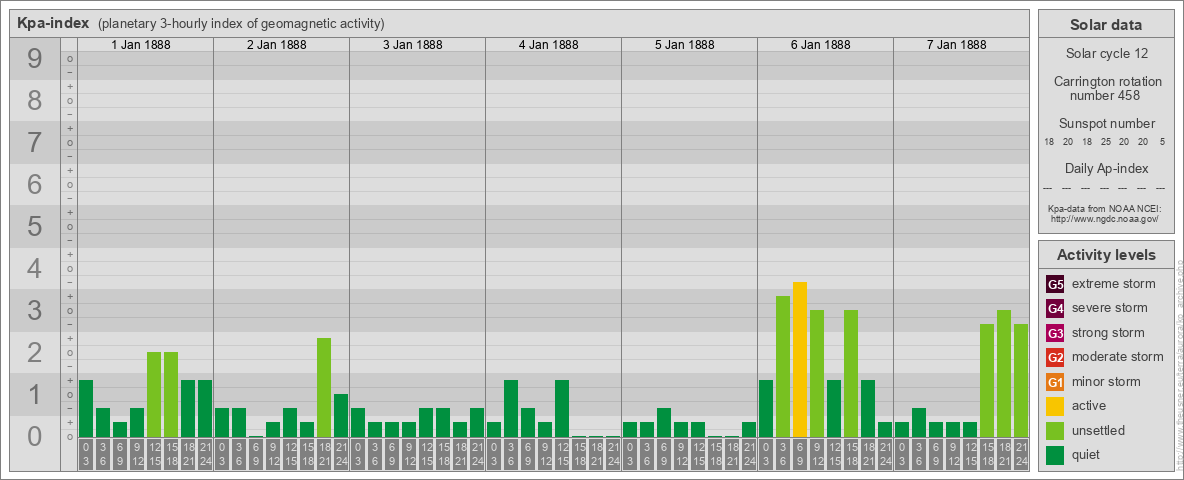Select the yellow 'active' legend swatch

tap(1055, 406)
